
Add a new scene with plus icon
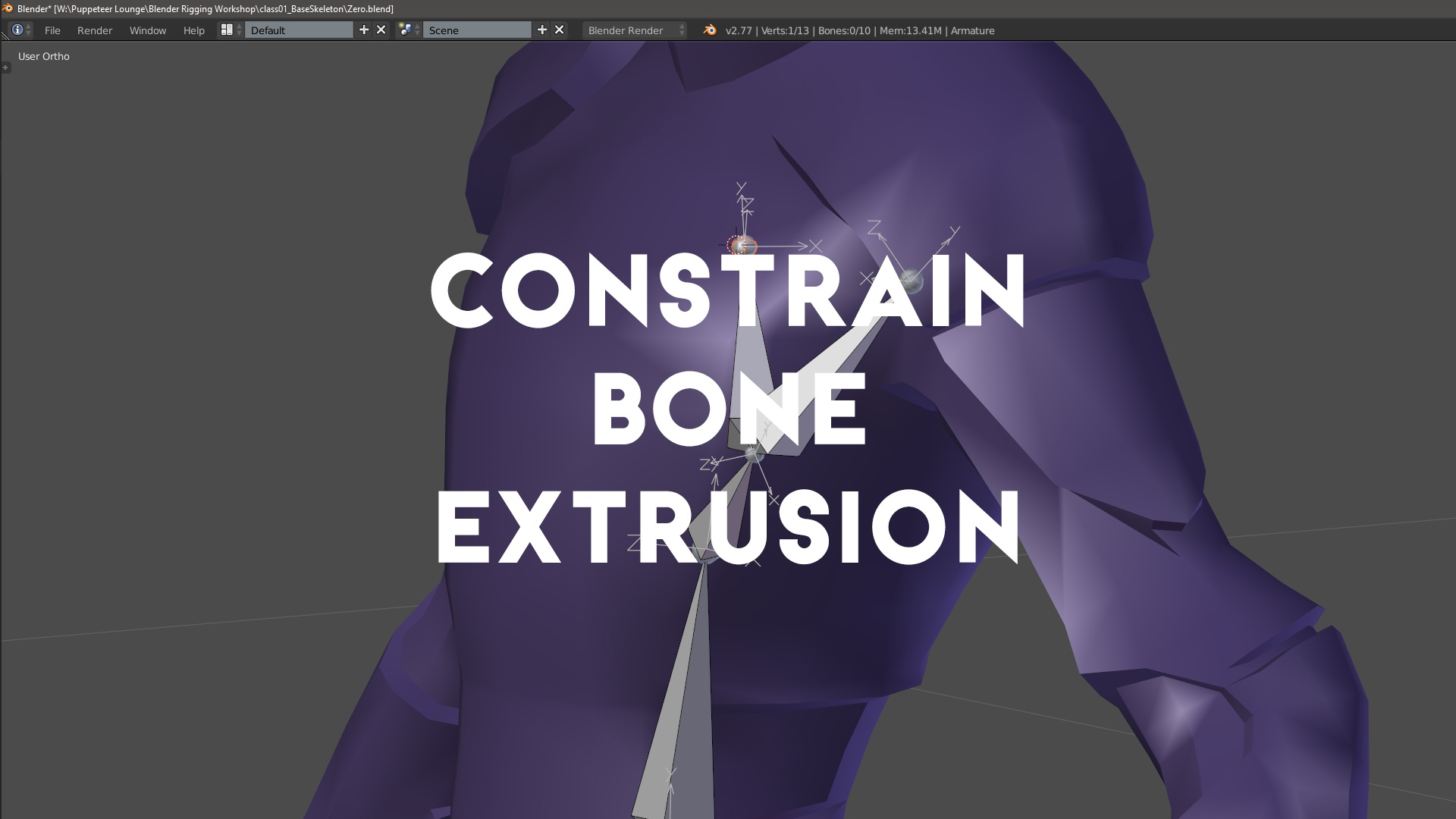point(542,30)
